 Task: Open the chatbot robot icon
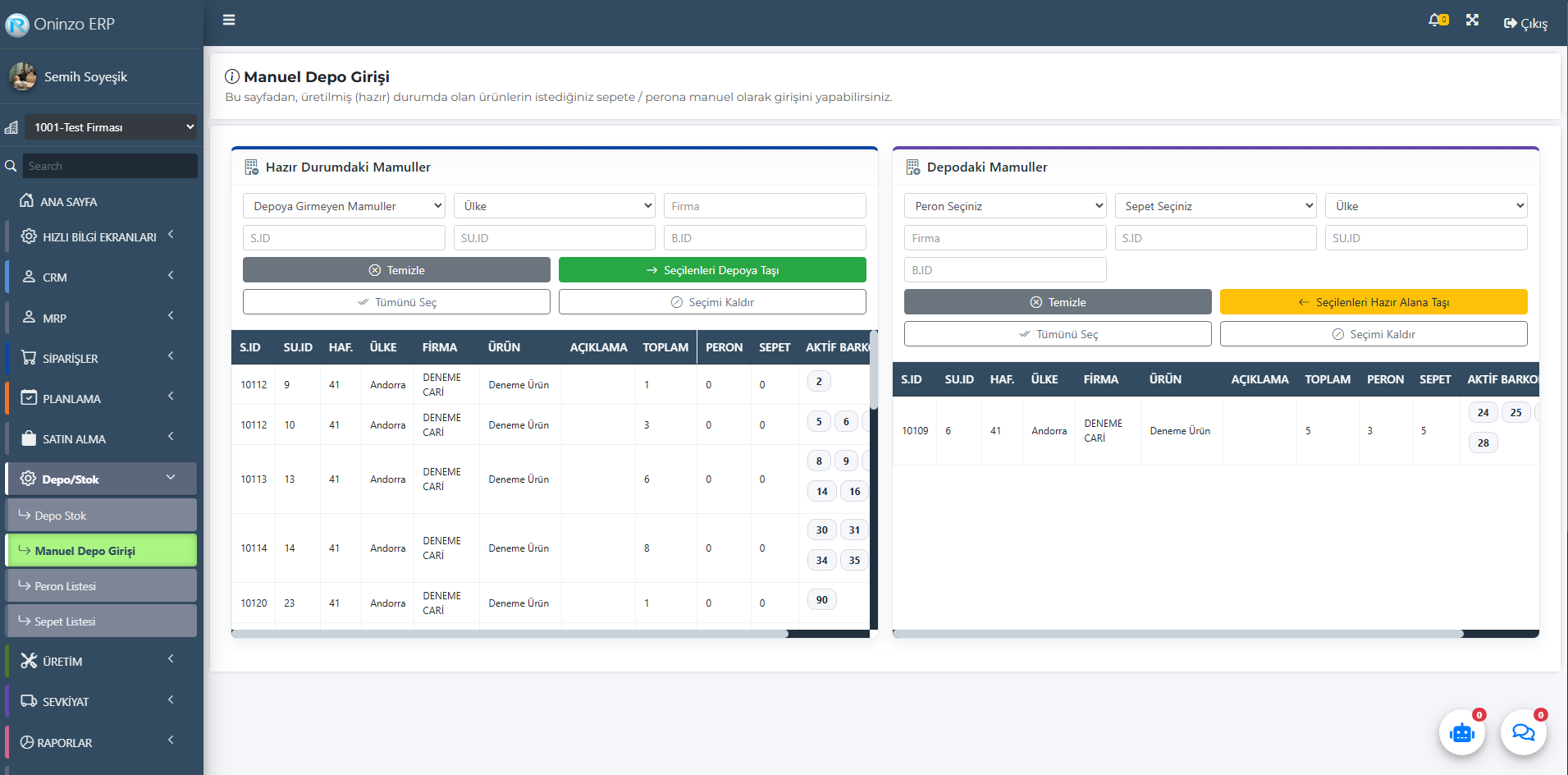coord(1461,732)
